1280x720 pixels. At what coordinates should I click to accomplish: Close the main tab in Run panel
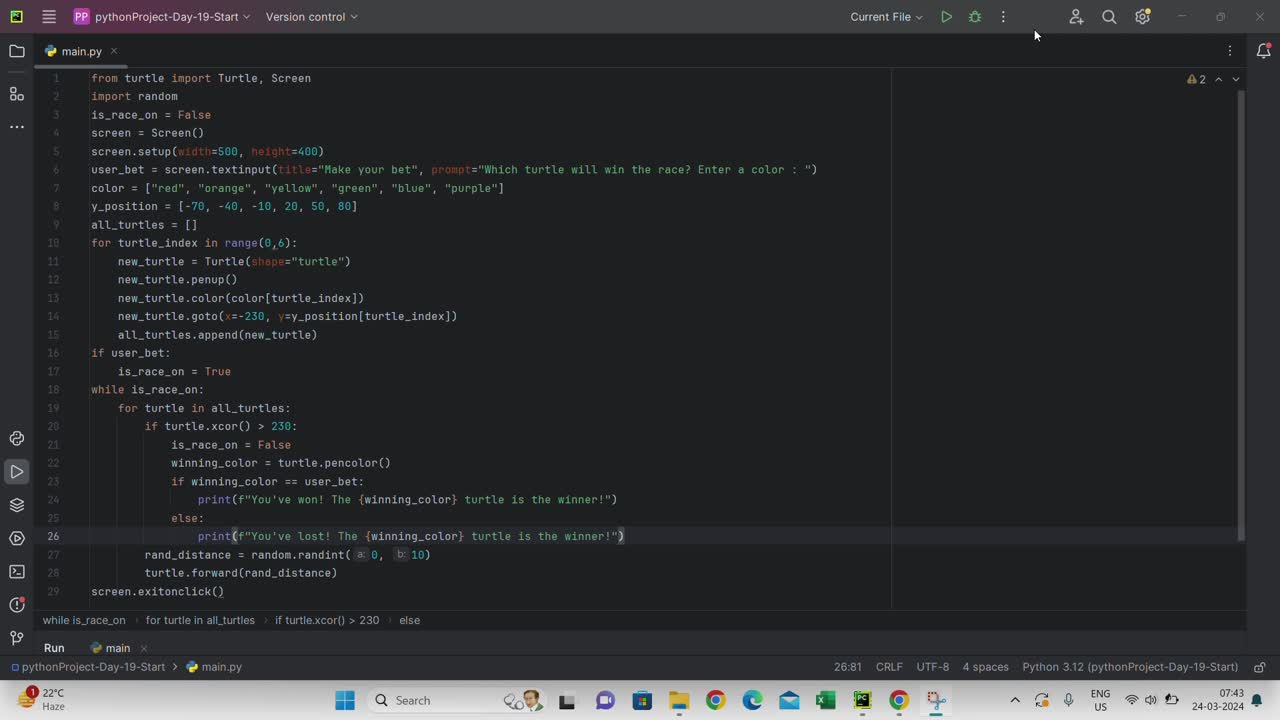click(x=143, y=648)
